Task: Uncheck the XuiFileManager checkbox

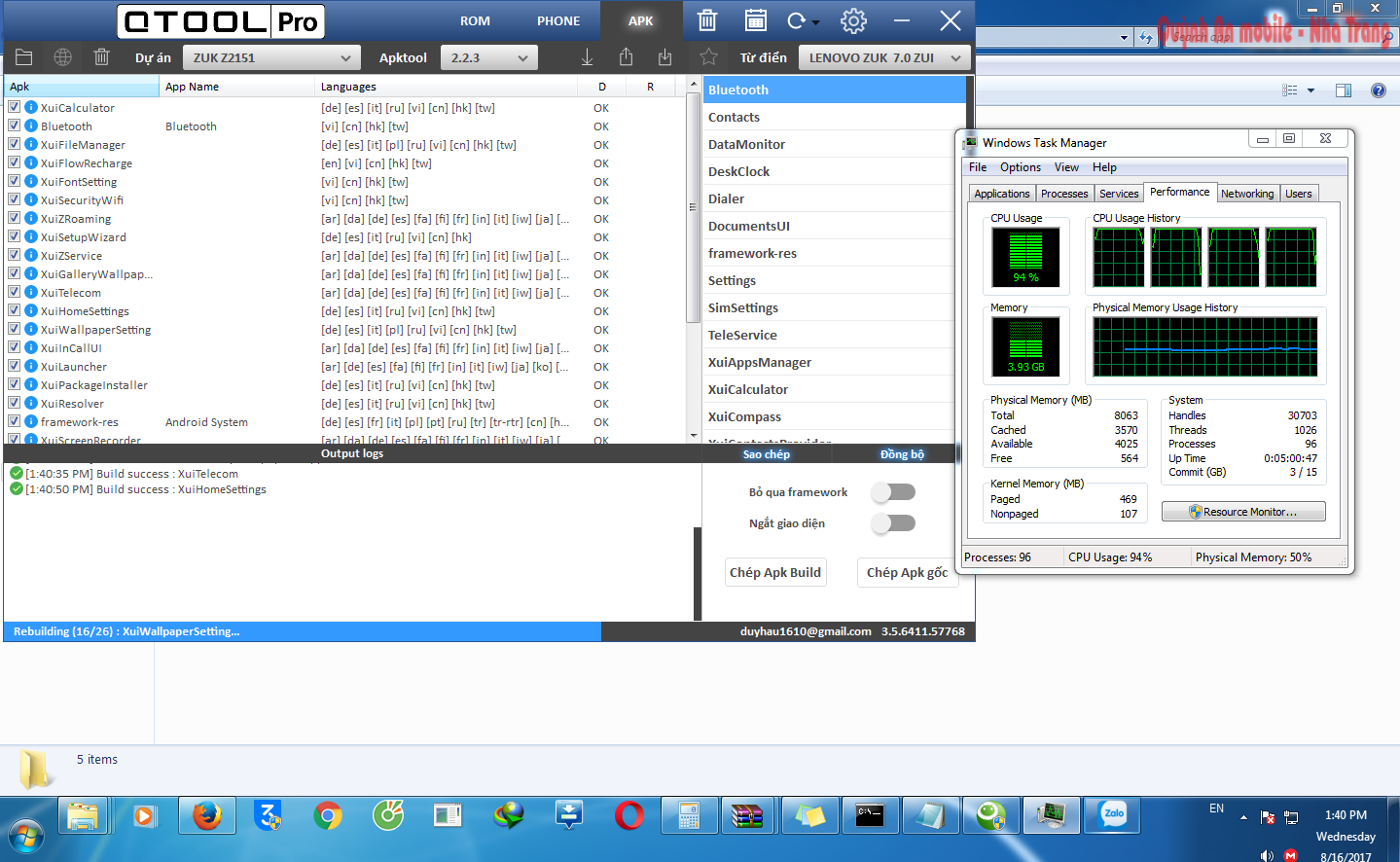Action: [15, 144]
